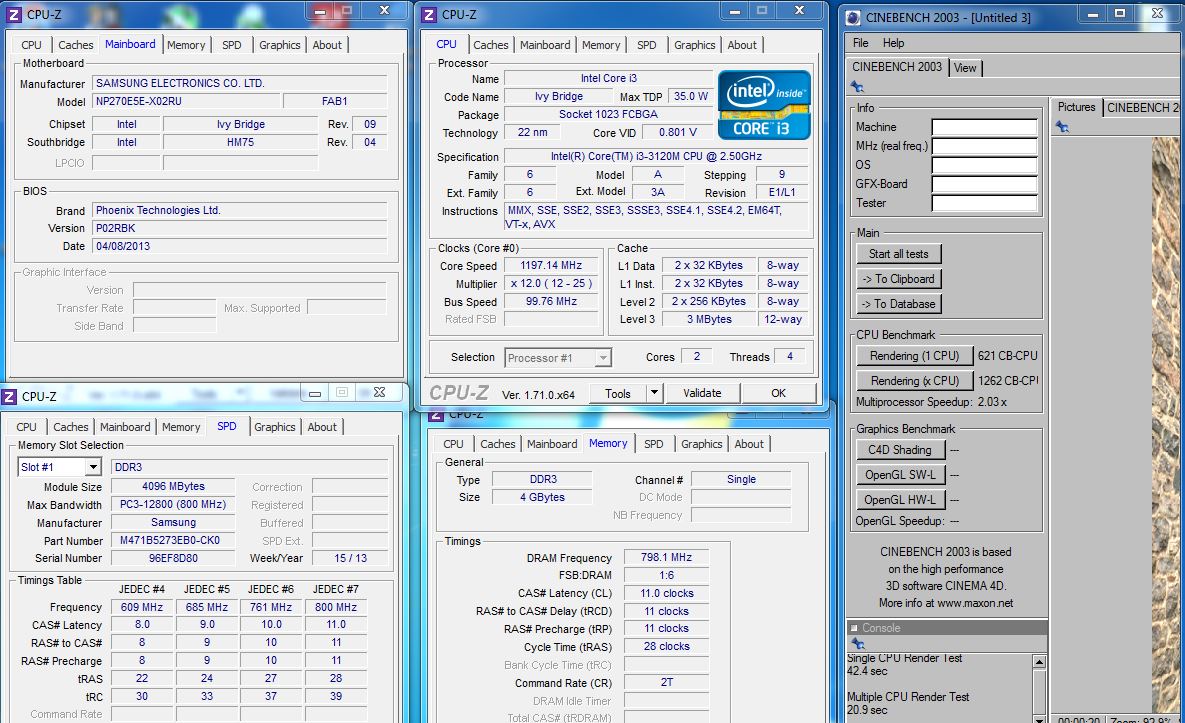Image resolution: width=1185 pixels, height=723 pixels.
Task: Click the 96EF8D80 serial number value
Action: [173, 559]
